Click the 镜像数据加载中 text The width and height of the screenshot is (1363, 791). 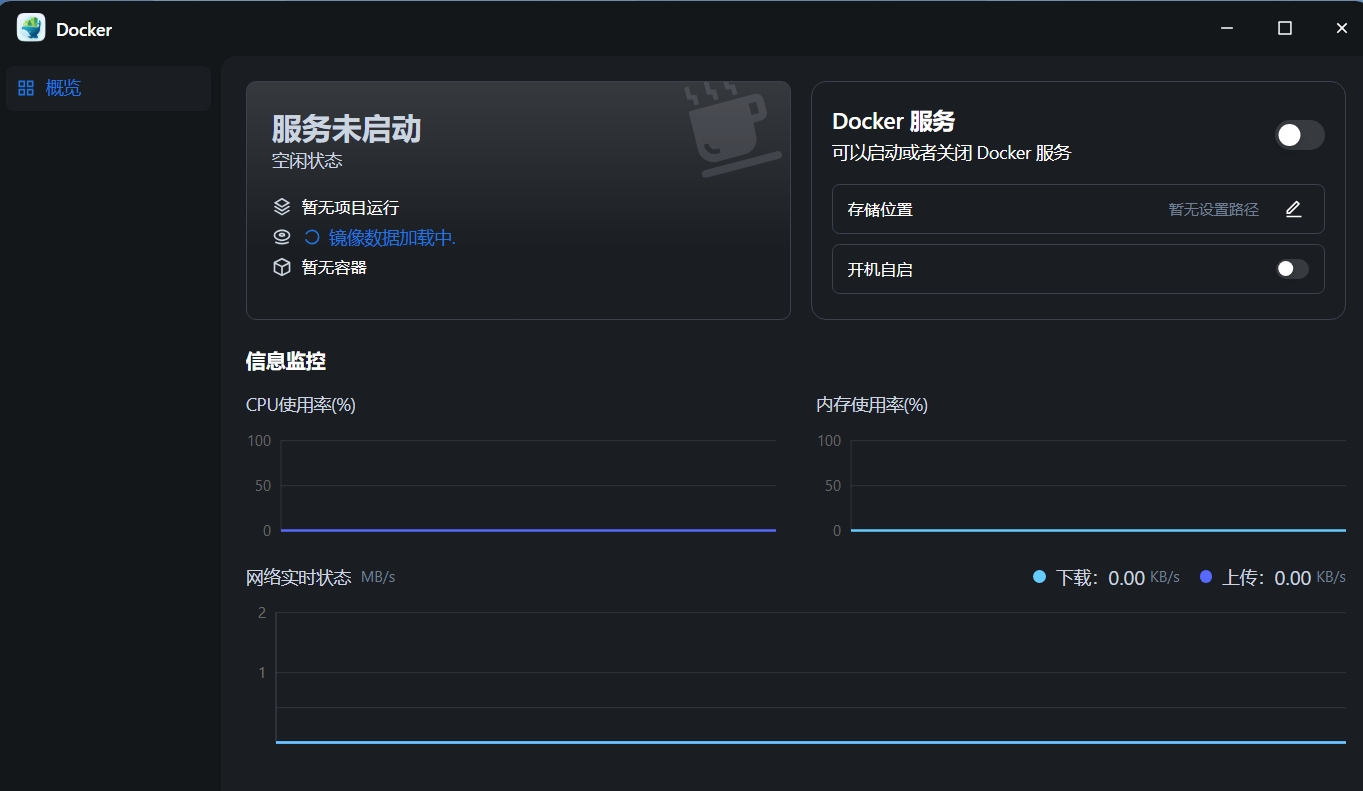tap(392, 238)
